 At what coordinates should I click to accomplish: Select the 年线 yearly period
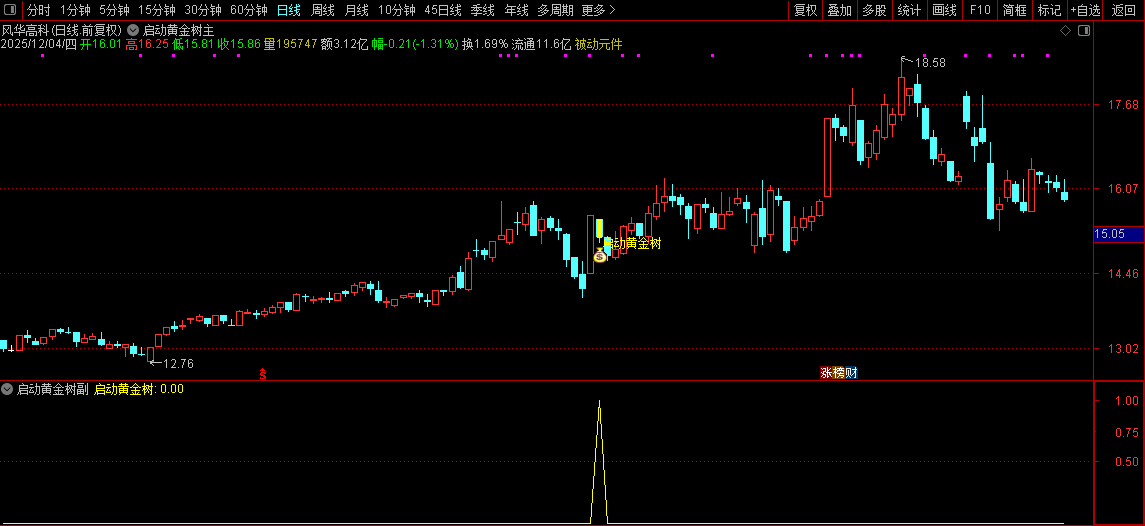(516, 10)
